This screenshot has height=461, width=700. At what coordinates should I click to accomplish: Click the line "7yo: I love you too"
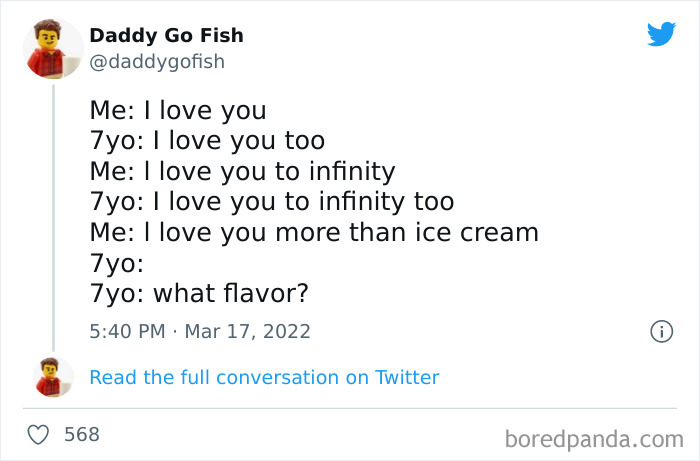click(207, 140)
